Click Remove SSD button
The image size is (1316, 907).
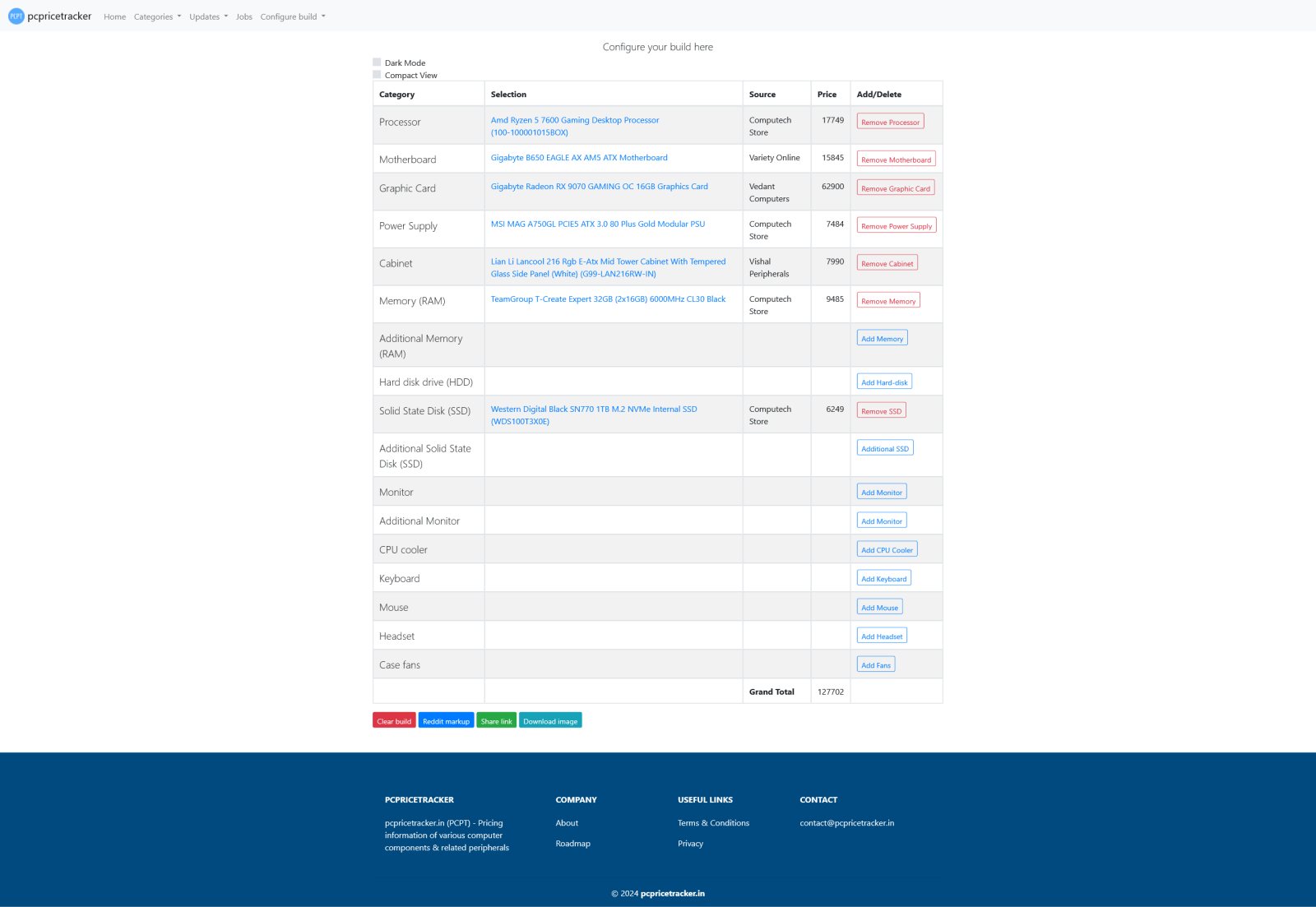(881, 411)
